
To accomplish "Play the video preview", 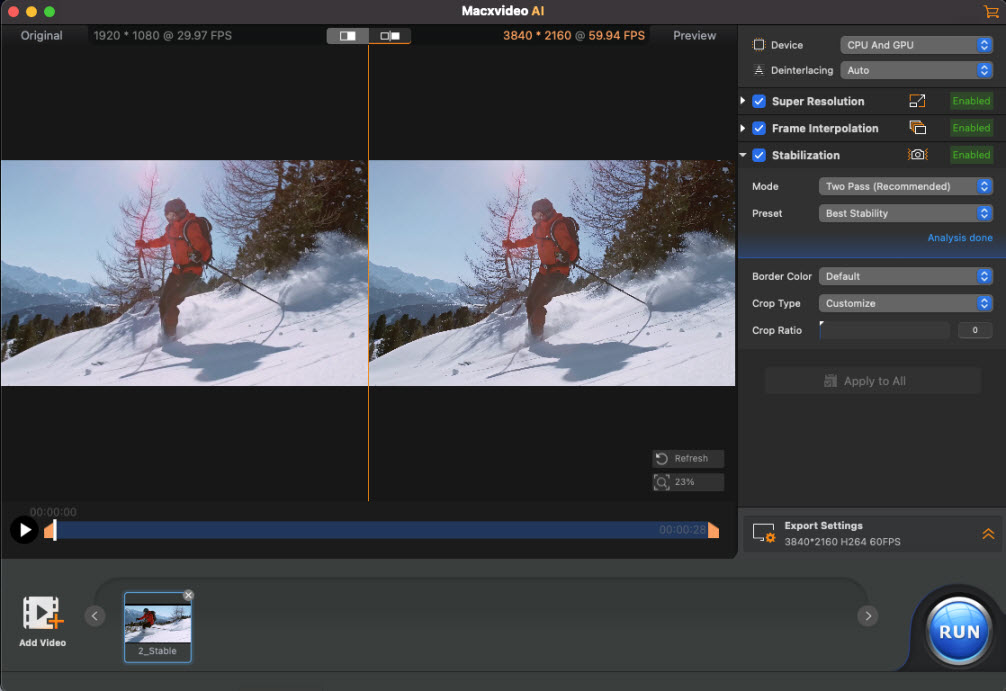I will pyautogui.click(x=24, y=530).
